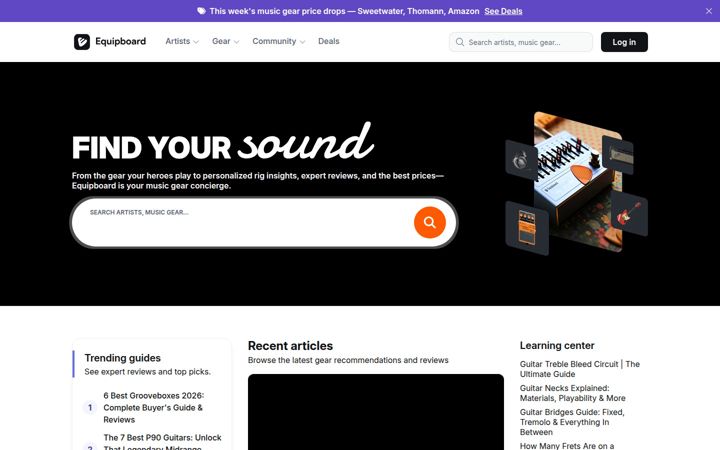Open Guitar Treble Bleed Circuit article
The width and height of the screenshot is (720, 450).
(x=579, y=369)
